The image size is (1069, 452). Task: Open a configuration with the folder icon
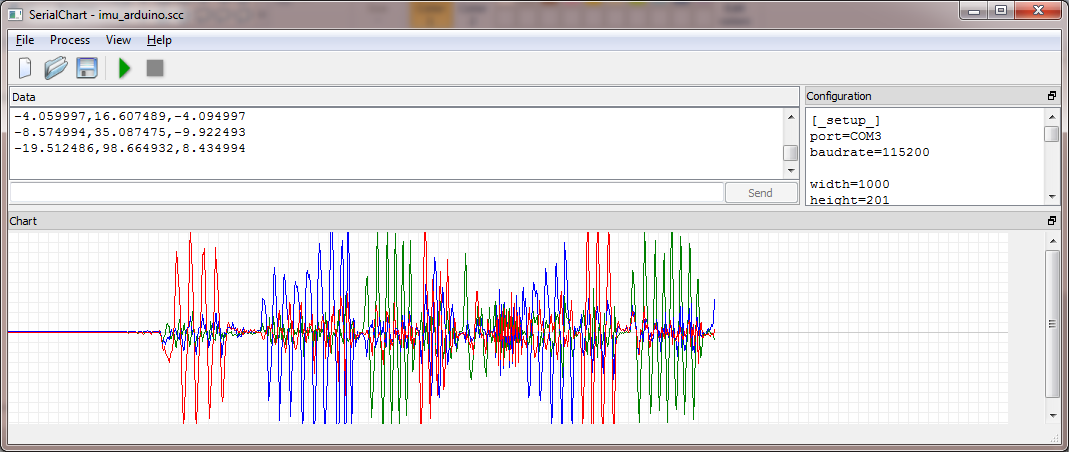click(56, 68)
